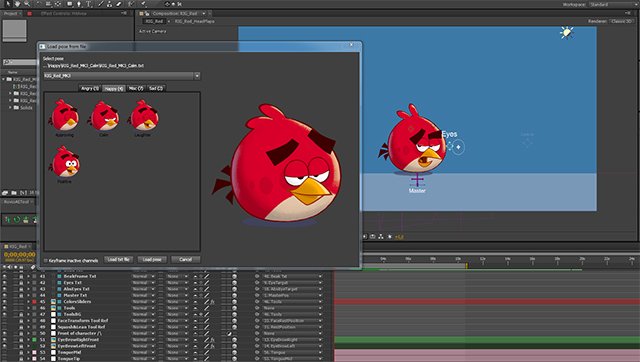
Task: Expand the RIG_Red_MK3 project folder
Action: (x=4, y=79)
